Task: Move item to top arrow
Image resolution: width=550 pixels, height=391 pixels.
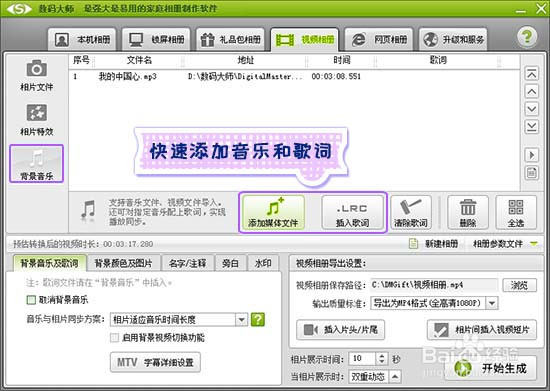Action: click(x=532, y=74)
